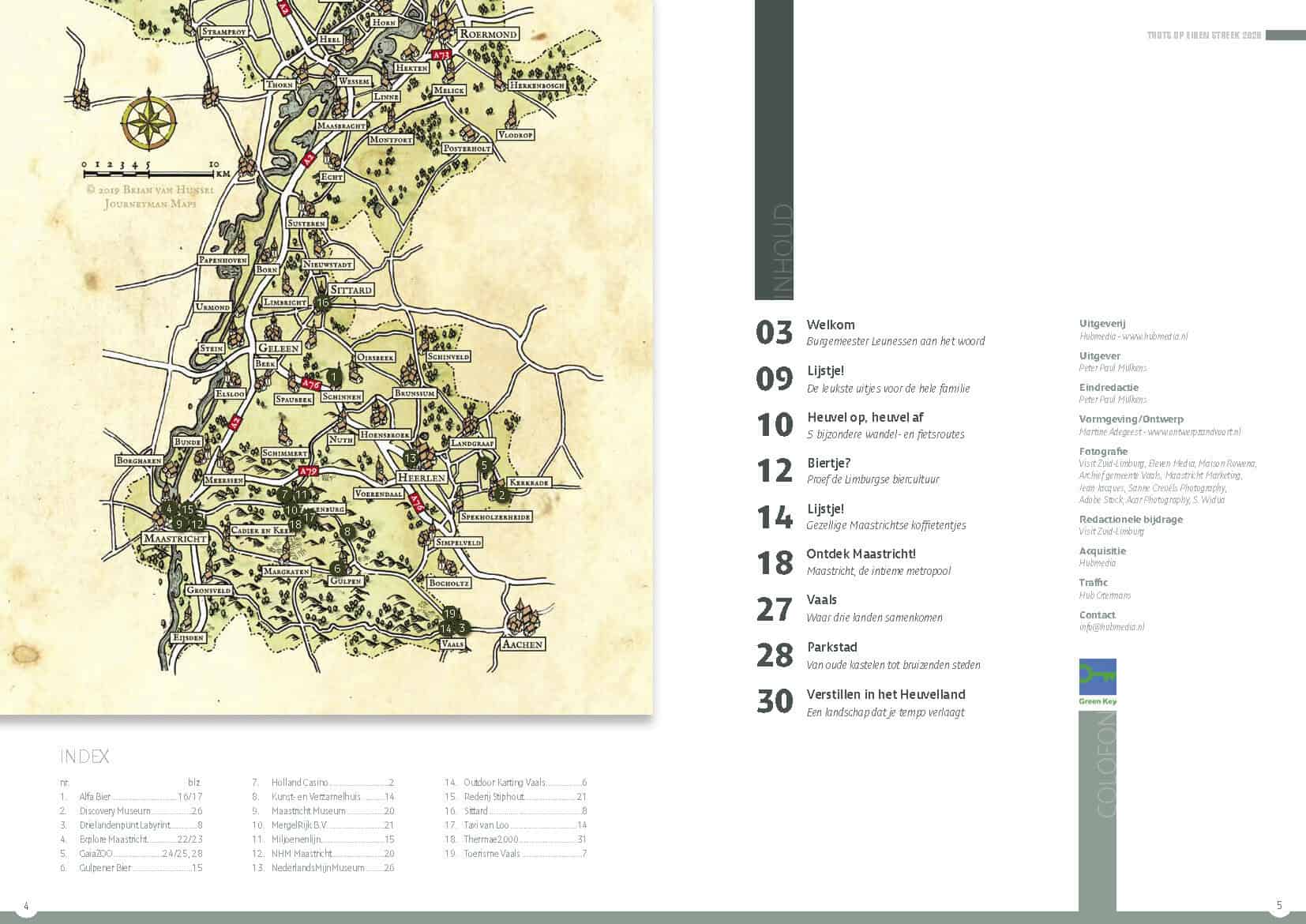Select the 'Verstillen in het Heuvelland' entry
This screenshot has height=924, width=1306.
885,695
